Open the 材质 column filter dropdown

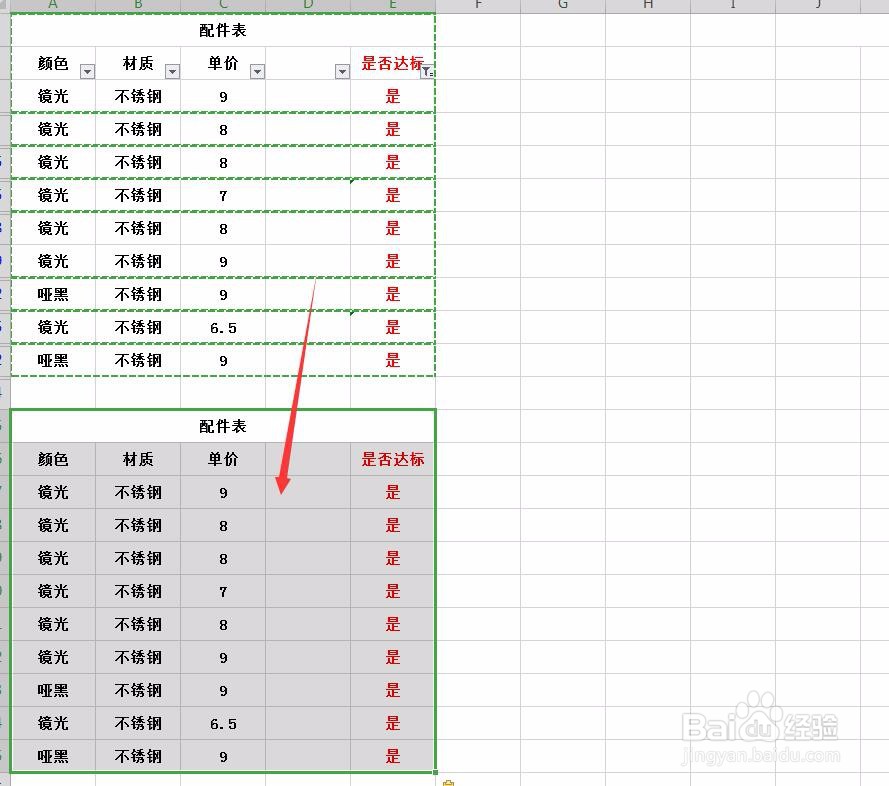click(173, 70)
